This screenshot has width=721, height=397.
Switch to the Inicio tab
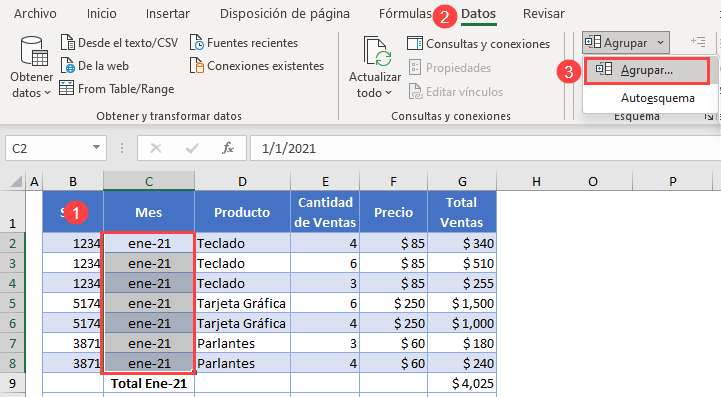pyautogui.click(x=102, y=14)
